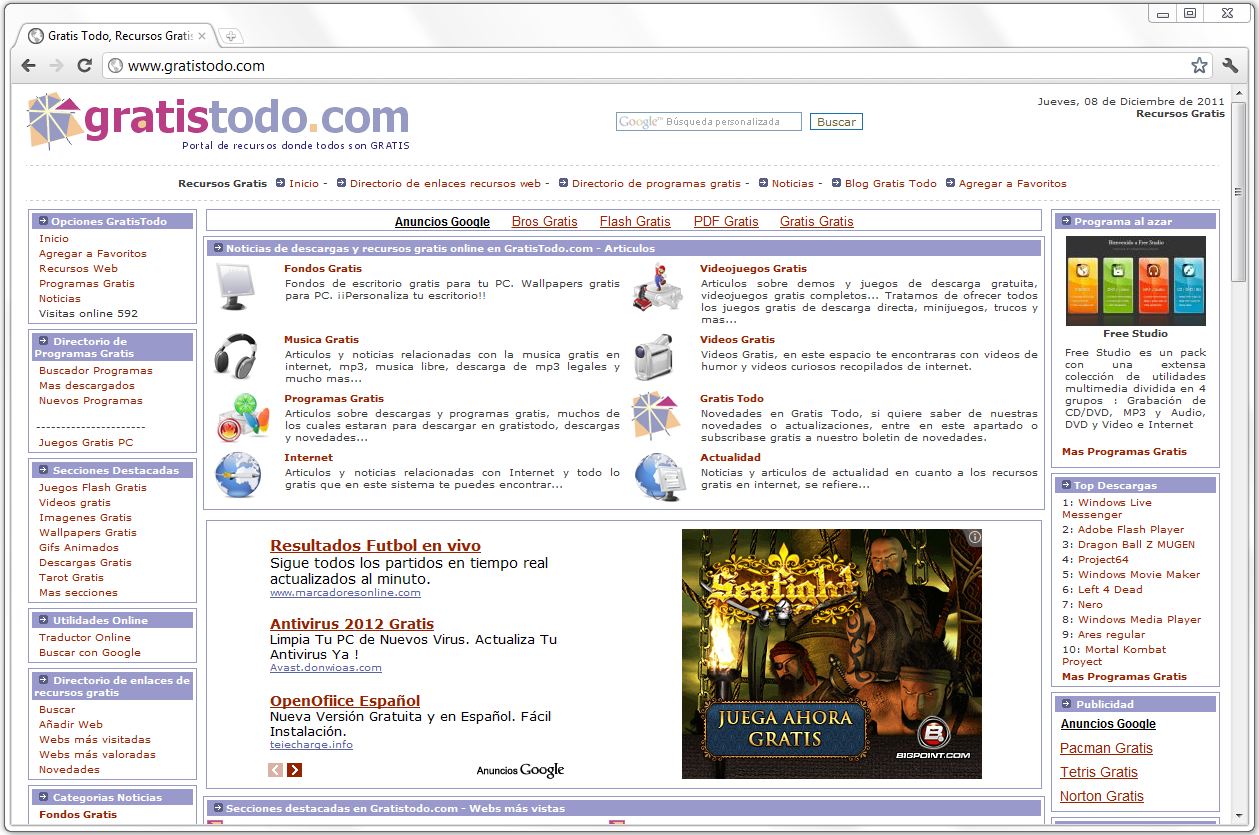This screenshot has width=1259, height=835.
Task: Open Mas descargados in sidebar
Action: coord(87,386)
